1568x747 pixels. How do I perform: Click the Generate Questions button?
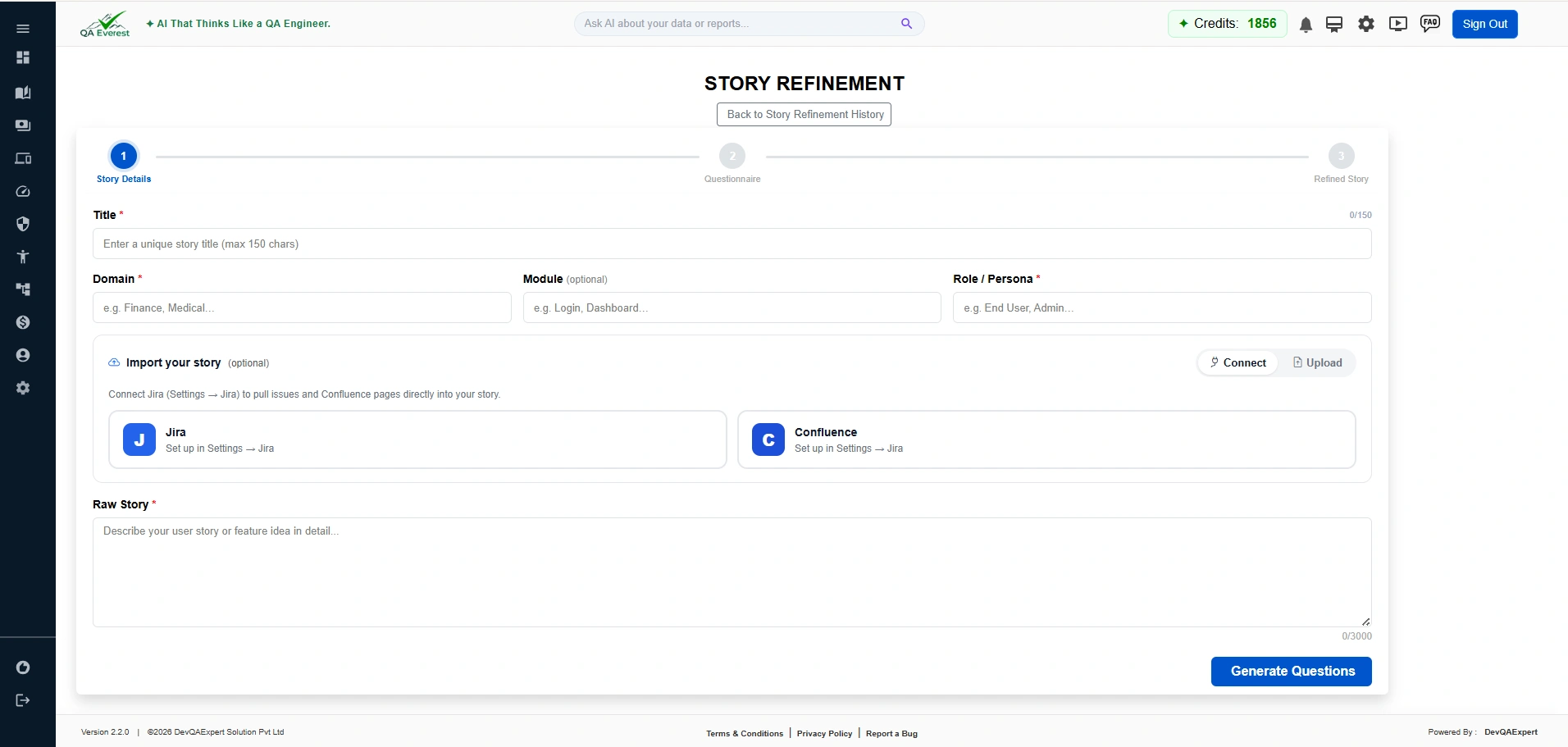pyautogui.click(x=1292, y=672)
